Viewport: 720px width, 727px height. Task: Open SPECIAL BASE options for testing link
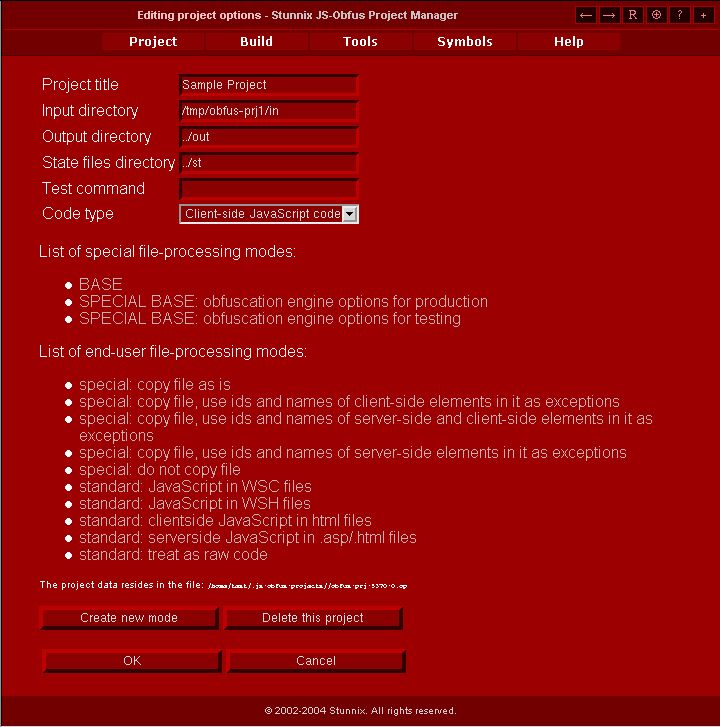(x=270, y=319)
